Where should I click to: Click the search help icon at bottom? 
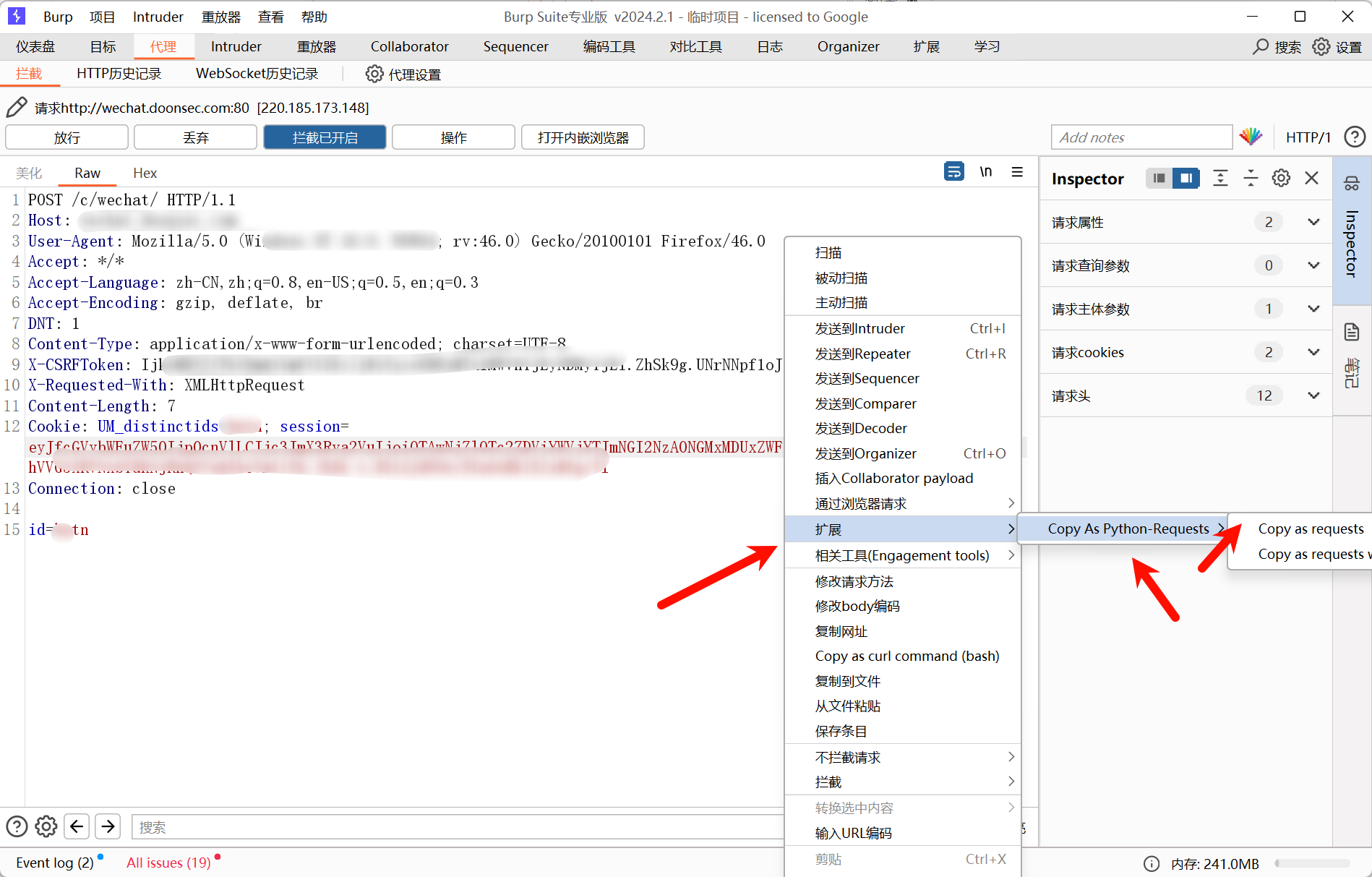pyautogui.click(x=17, y=826)
